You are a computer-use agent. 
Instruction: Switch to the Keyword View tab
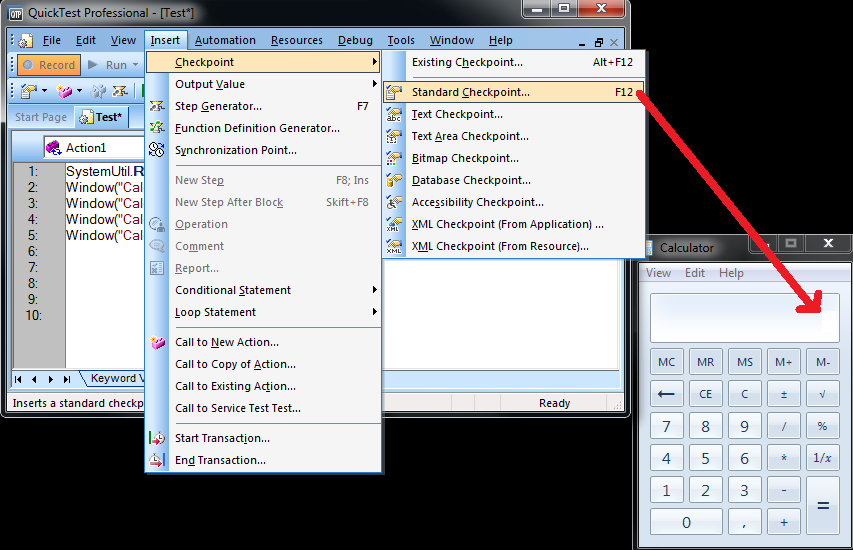(113, 378)
